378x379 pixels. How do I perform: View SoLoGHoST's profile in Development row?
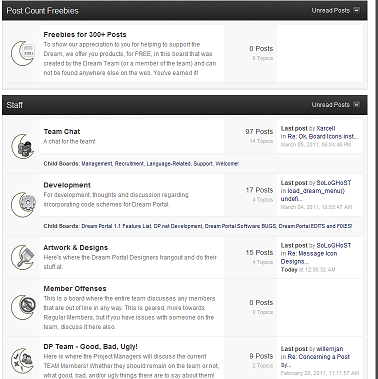coord(334,183)
